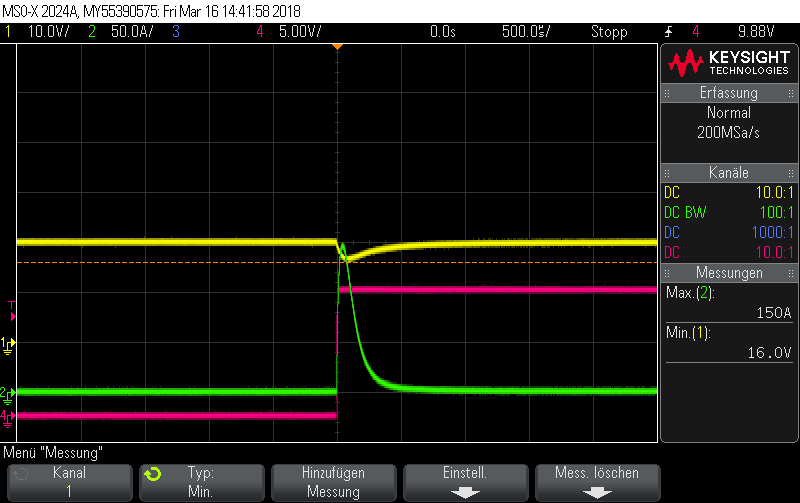Click the Max.(2) measurement label
The width and height of the screenshot is (800, 503).
pos(690,293)
